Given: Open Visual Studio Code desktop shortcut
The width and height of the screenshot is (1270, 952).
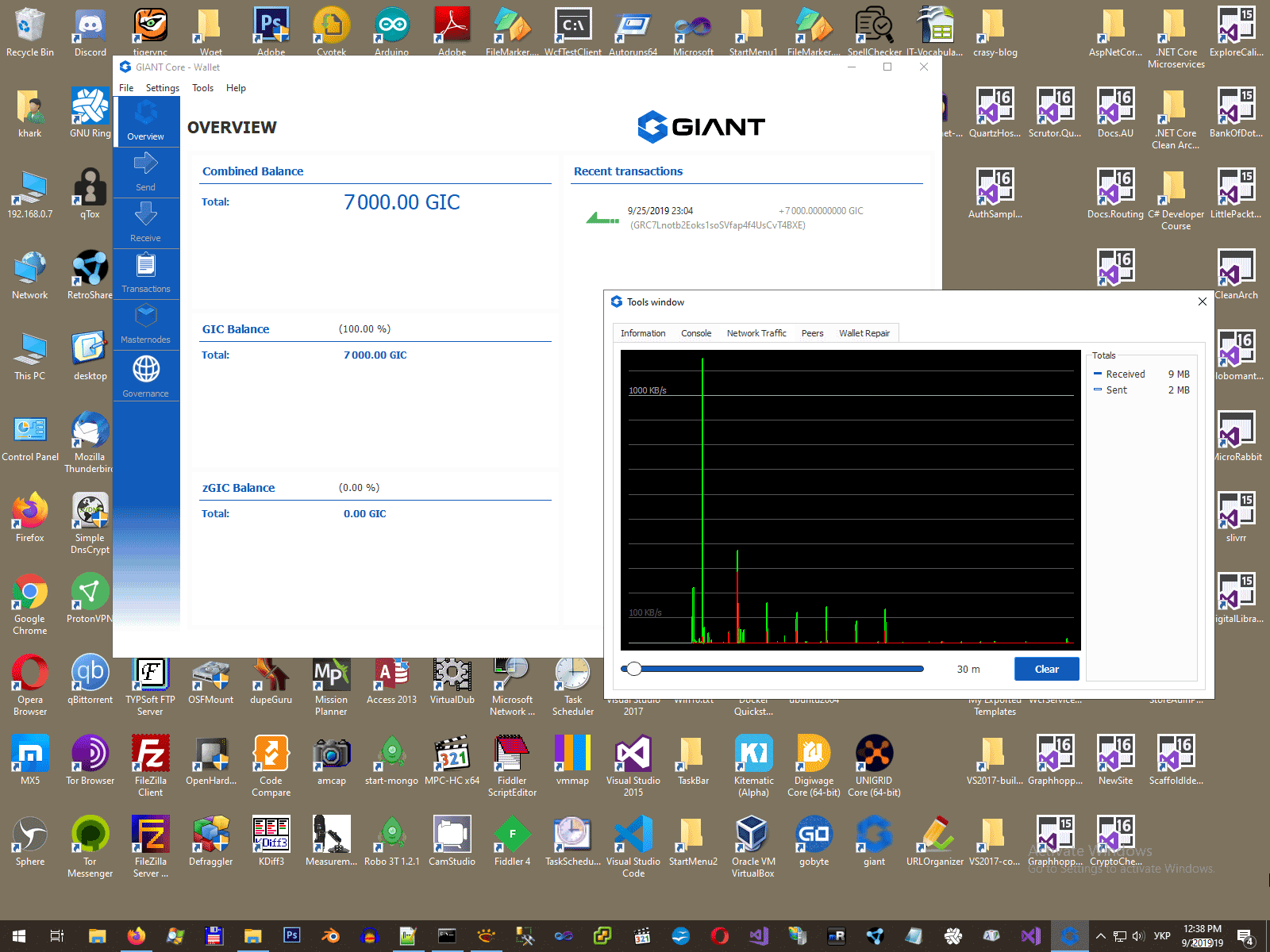Looking at the screenshot, I should [x=633, y=846].
